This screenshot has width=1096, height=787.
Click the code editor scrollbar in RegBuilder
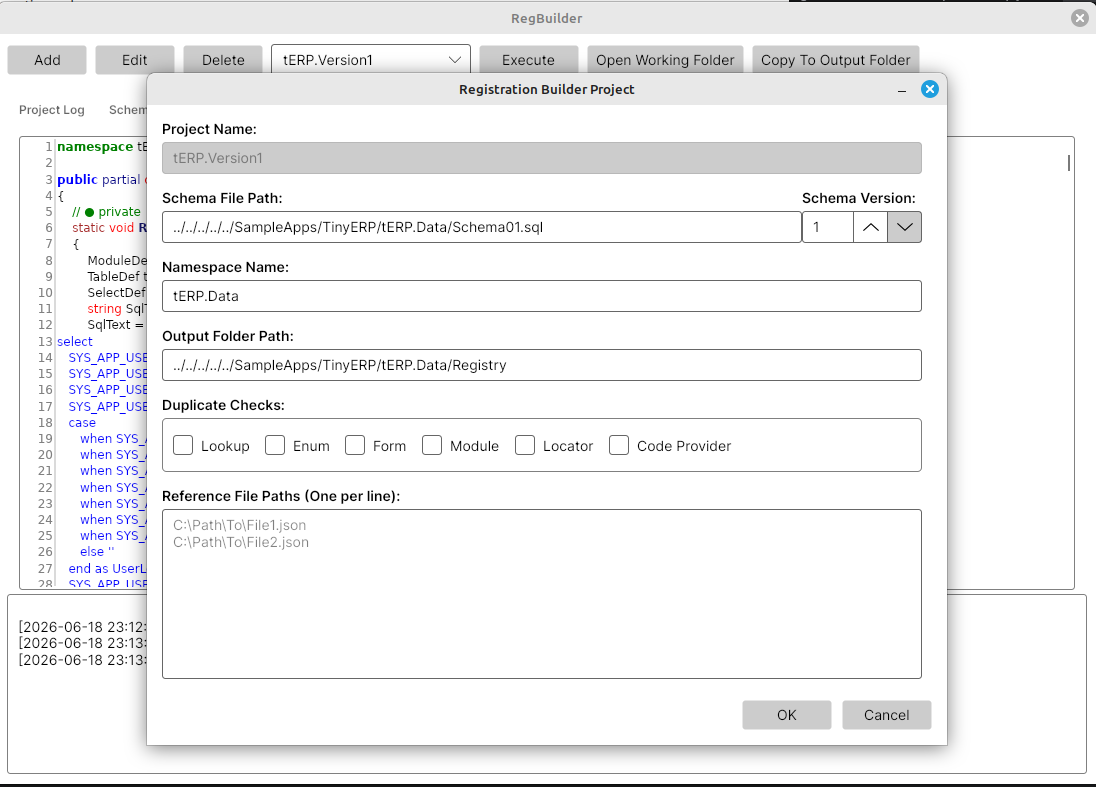1068,163
